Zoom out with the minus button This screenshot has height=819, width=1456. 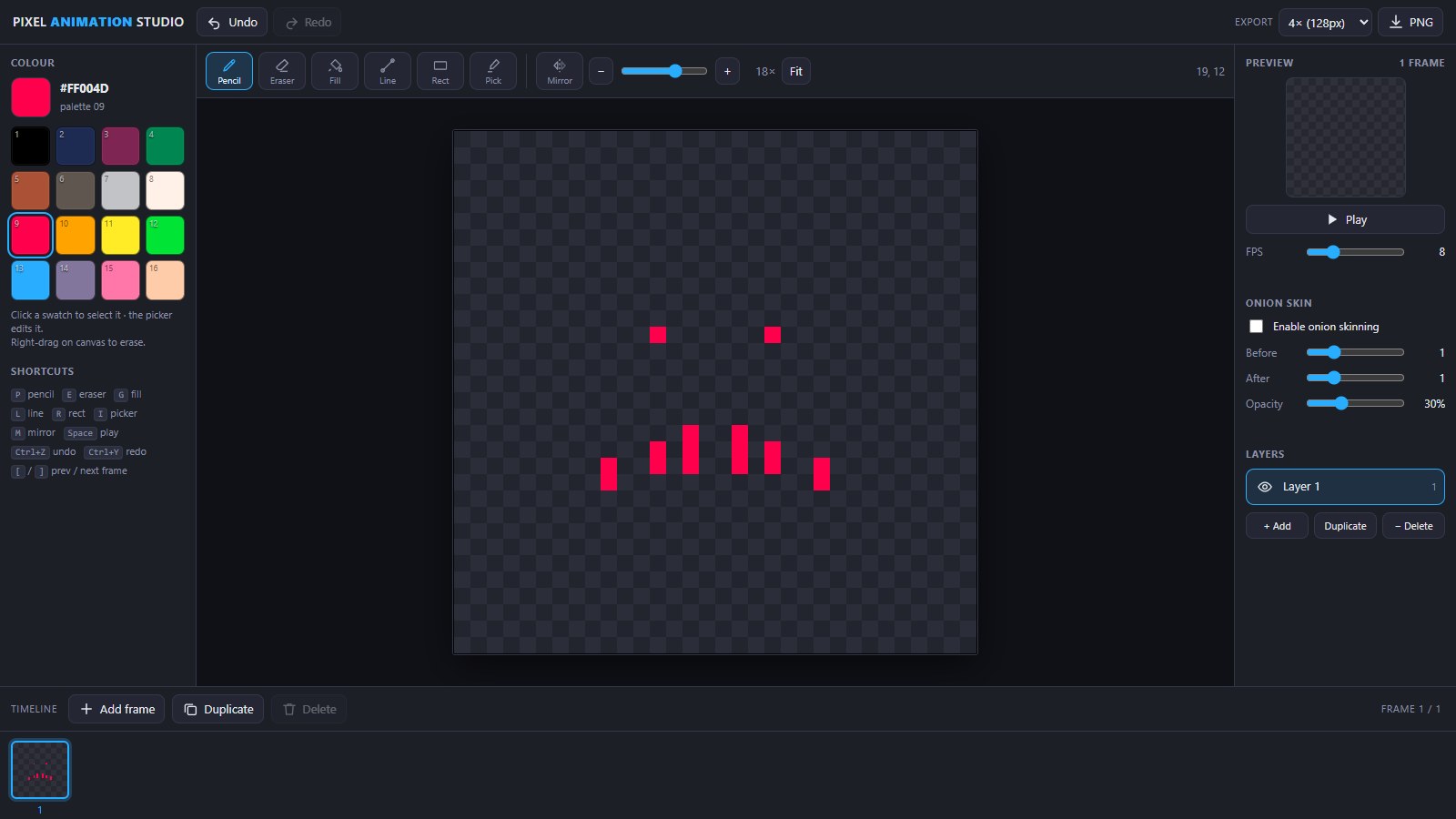[x=601, y=71]
